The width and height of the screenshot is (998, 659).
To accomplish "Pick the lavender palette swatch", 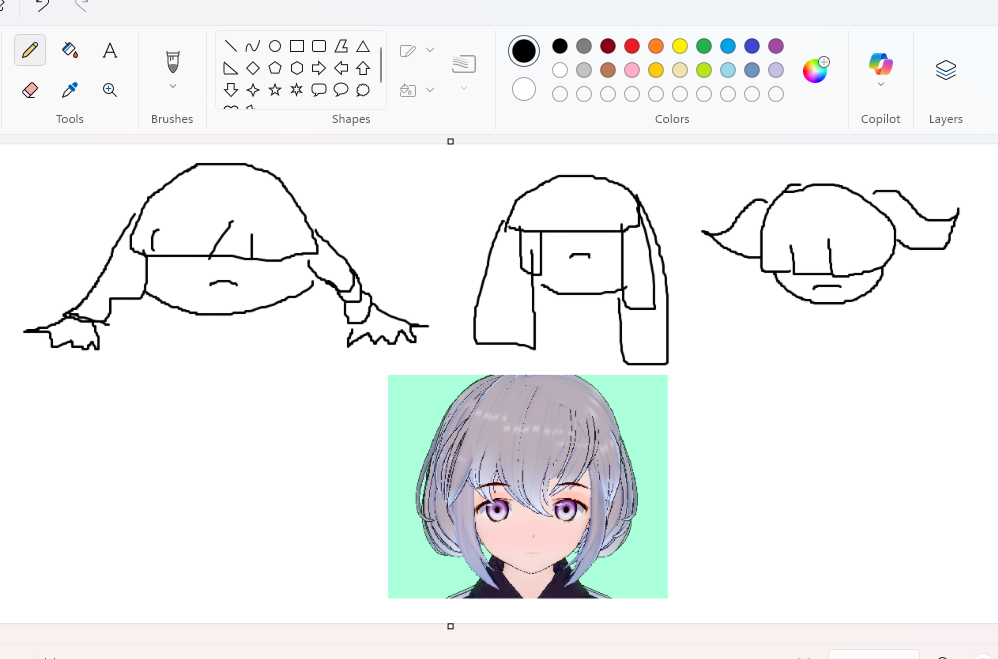I will [x=776, y=70].
